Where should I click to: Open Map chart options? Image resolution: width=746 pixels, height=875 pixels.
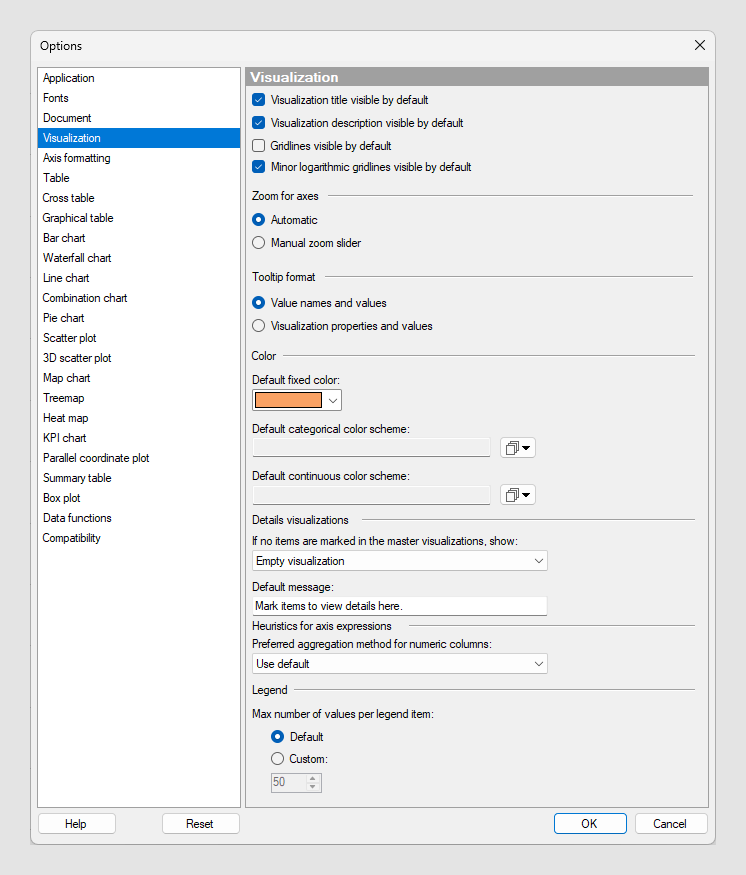(139, 378)
